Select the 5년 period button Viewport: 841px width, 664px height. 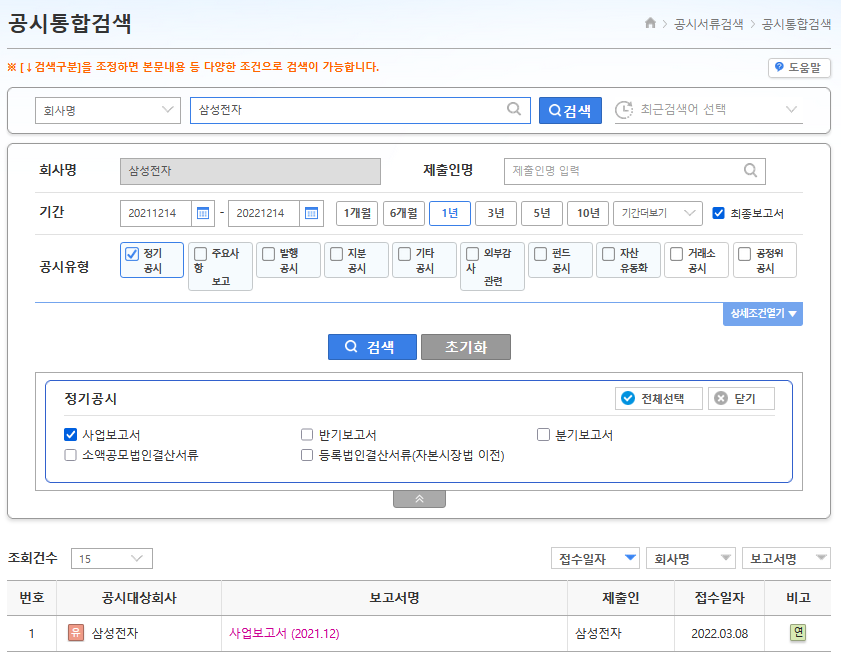pos(542,213)
